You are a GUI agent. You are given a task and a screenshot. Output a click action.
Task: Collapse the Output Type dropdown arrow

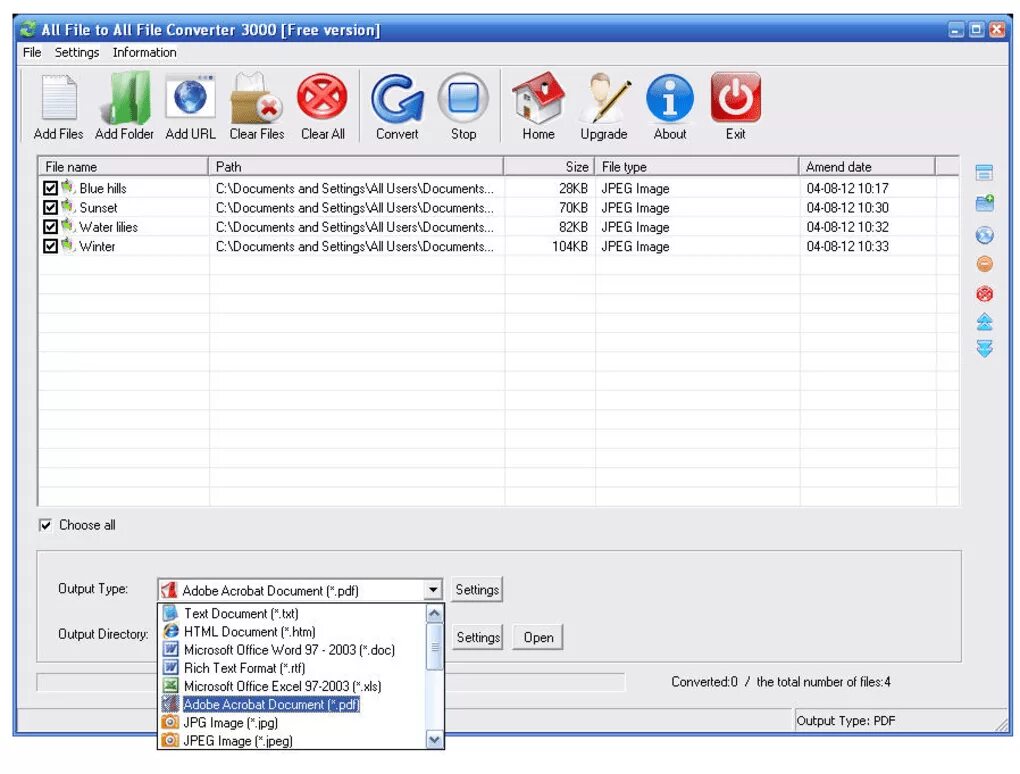coord(433,590)
